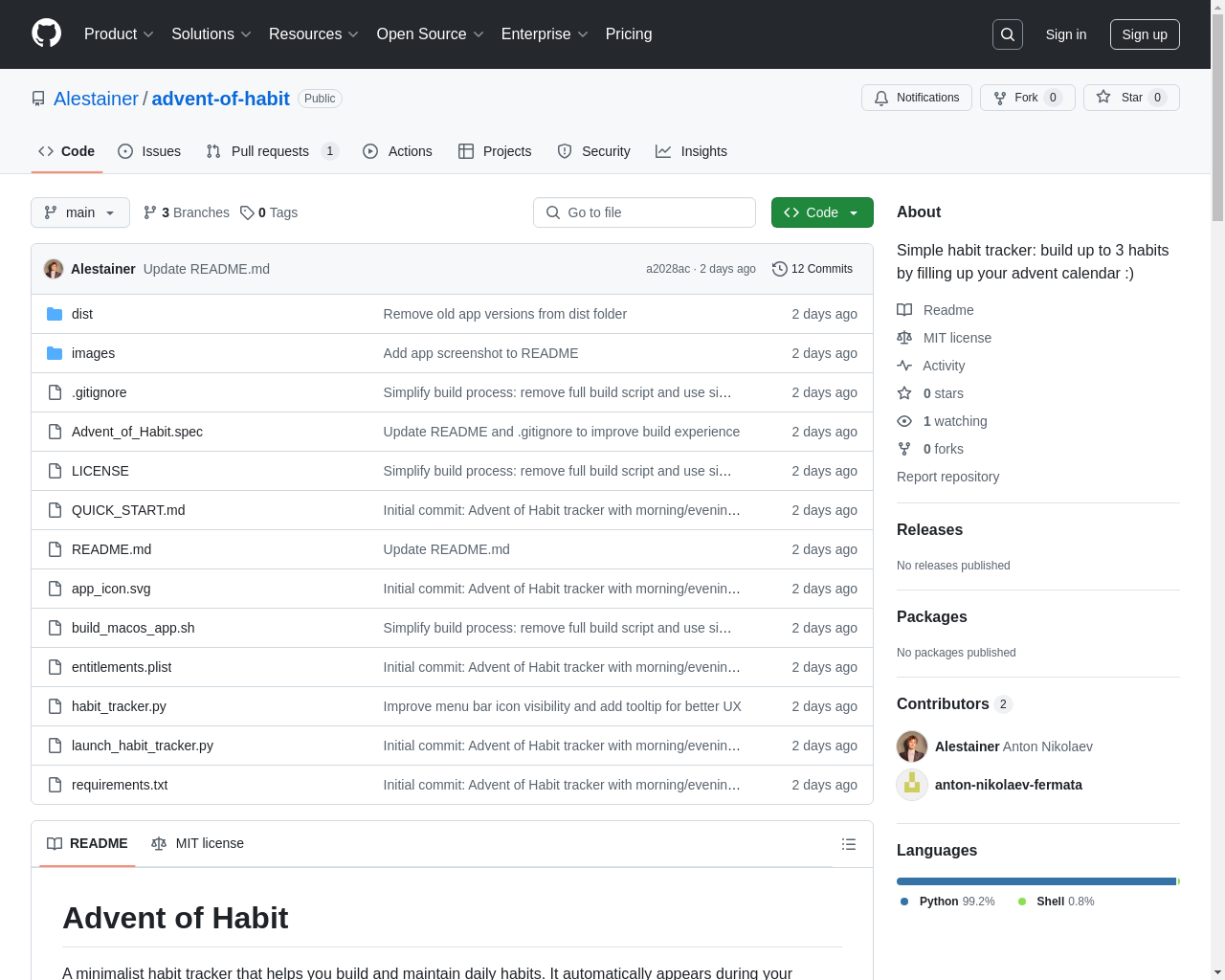
Task: Click Sign in
Action: coord(1066,34)
